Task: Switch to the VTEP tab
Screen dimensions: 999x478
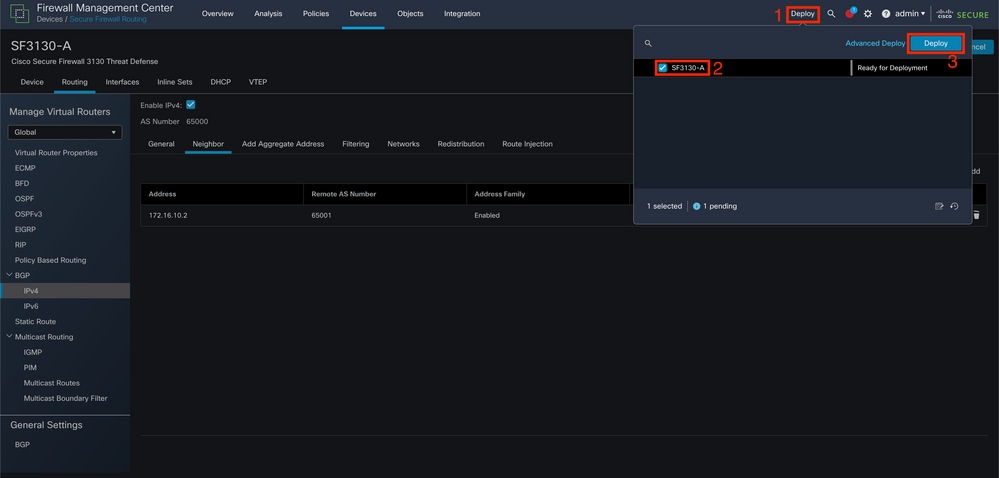Action: 258,82
